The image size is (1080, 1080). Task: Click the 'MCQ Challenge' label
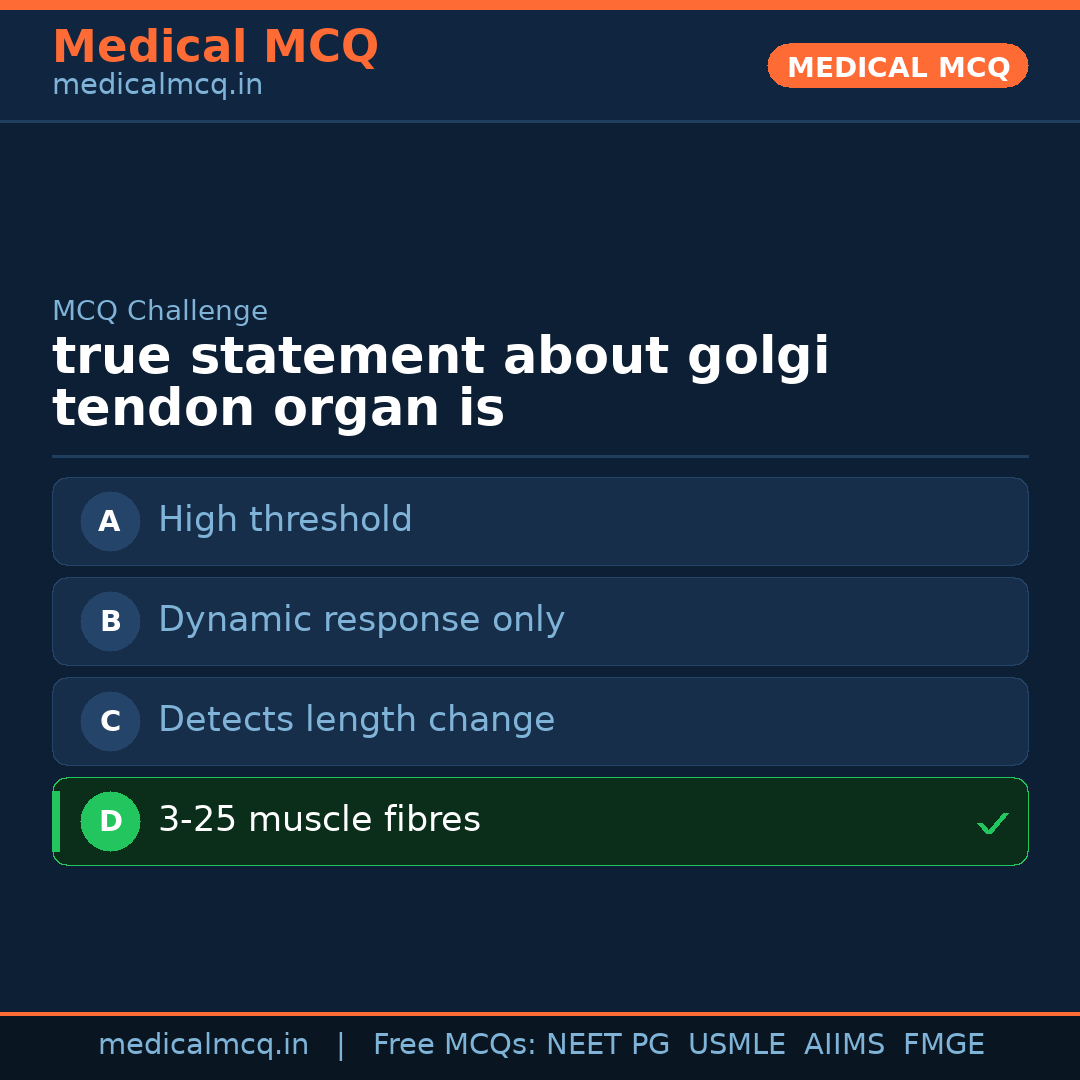160,311
